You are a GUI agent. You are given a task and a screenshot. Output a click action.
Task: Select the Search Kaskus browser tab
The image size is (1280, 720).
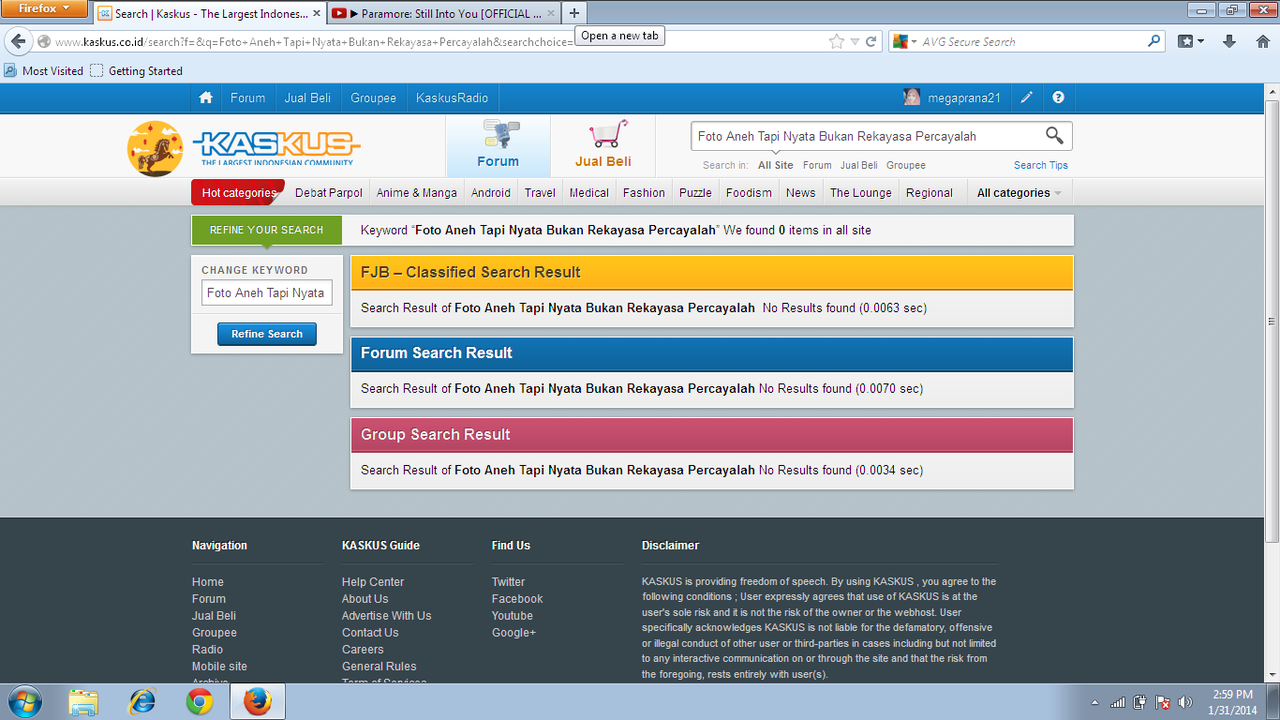click(208, 13)
